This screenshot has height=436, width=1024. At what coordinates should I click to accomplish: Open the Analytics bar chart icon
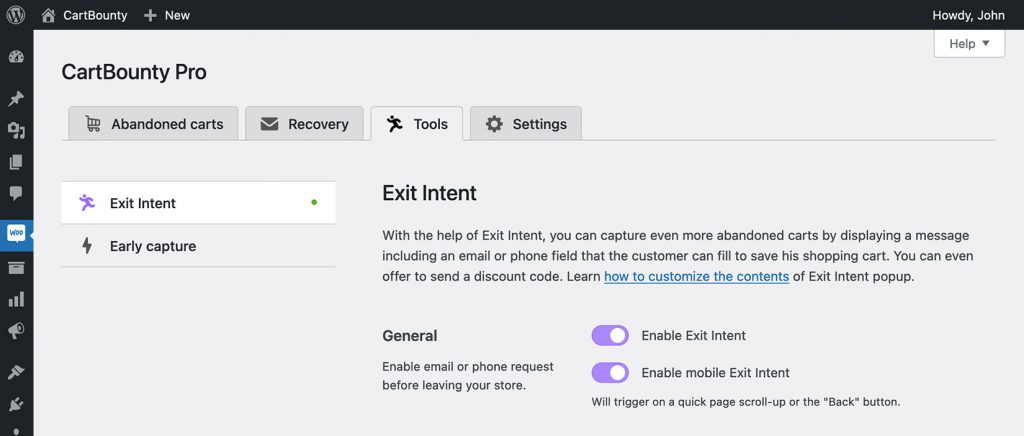[x=16, y=300]
